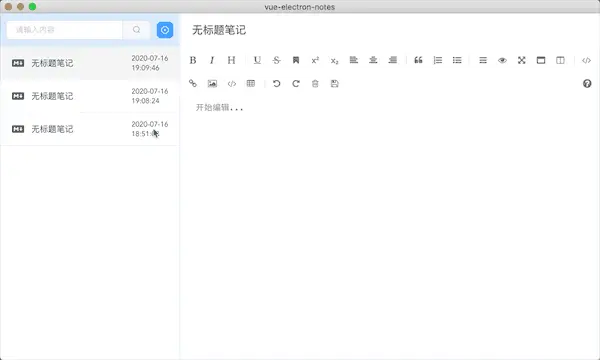Insert a hyperlink with the link icon

pos(193,83)
